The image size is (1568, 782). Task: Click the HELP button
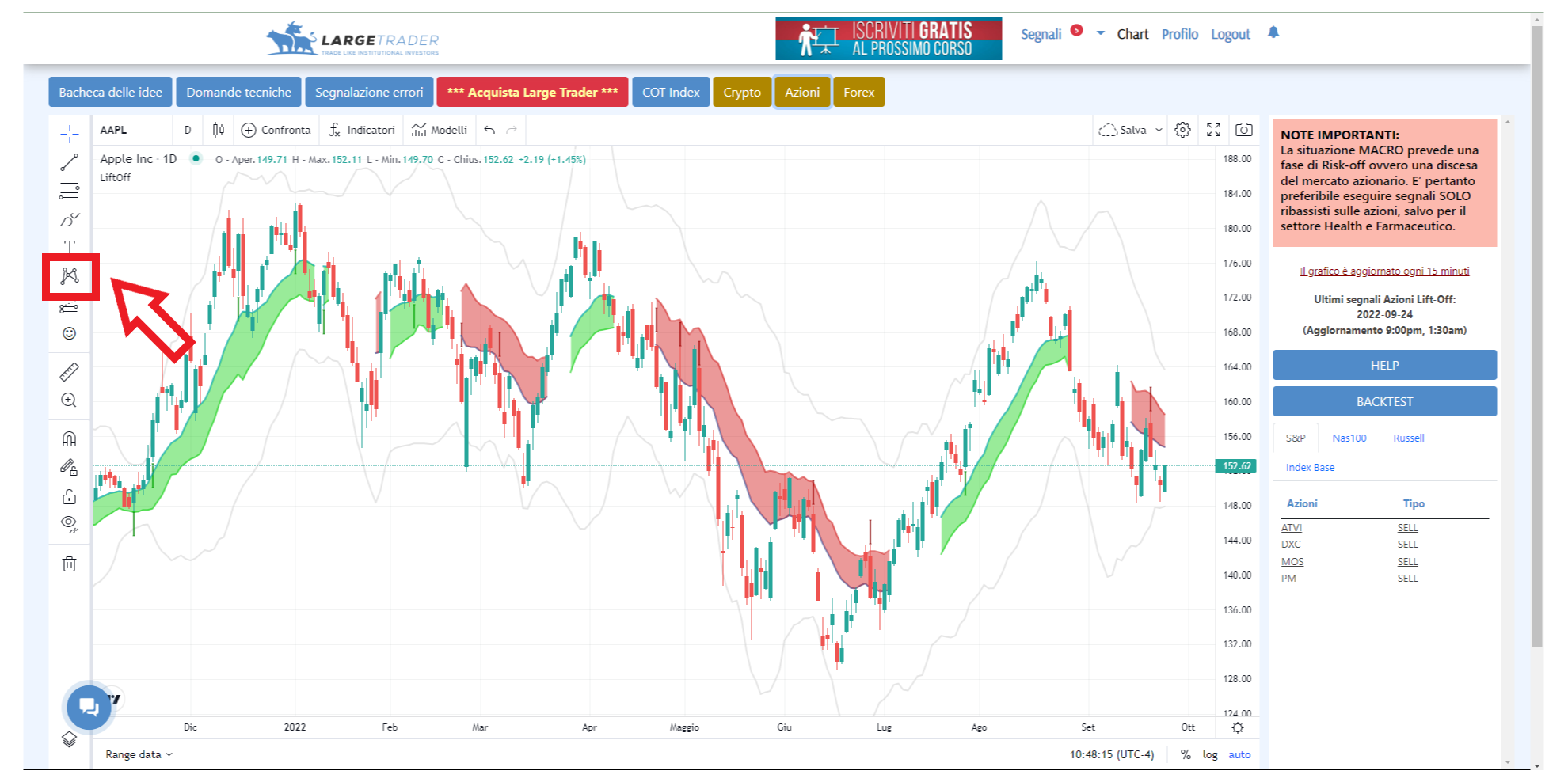coord(1384,365)
